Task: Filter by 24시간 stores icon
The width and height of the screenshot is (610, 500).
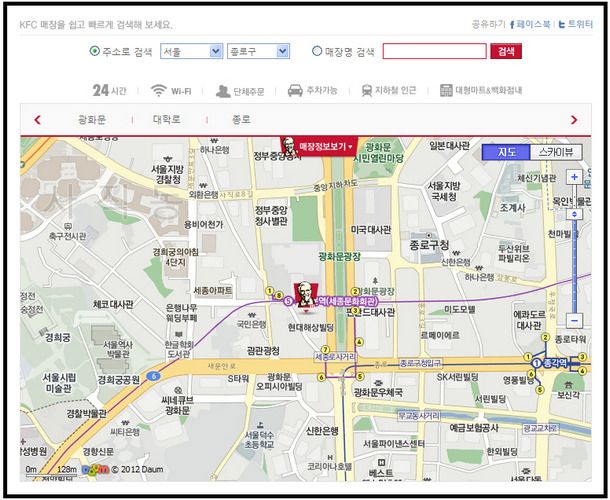Action: pyautogui.click(x=109, y=90)
